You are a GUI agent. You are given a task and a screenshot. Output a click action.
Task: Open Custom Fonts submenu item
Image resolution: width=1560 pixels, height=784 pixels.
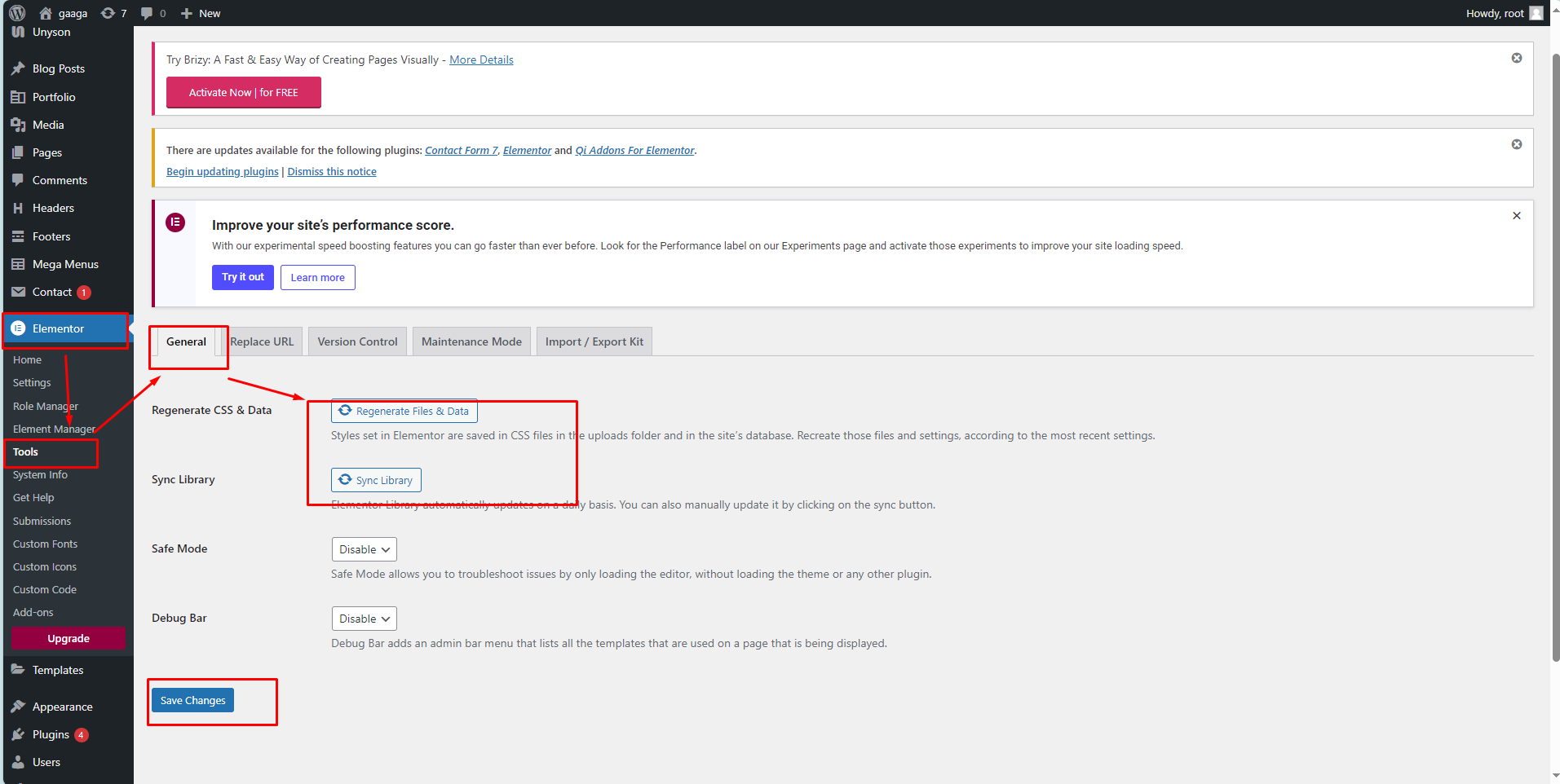coord(45,544)
